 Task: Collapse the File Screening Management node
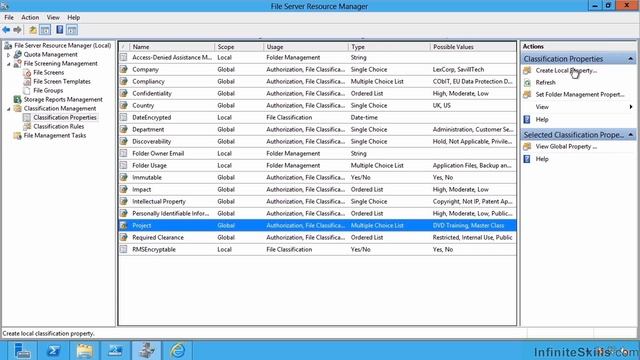[9, 64]
